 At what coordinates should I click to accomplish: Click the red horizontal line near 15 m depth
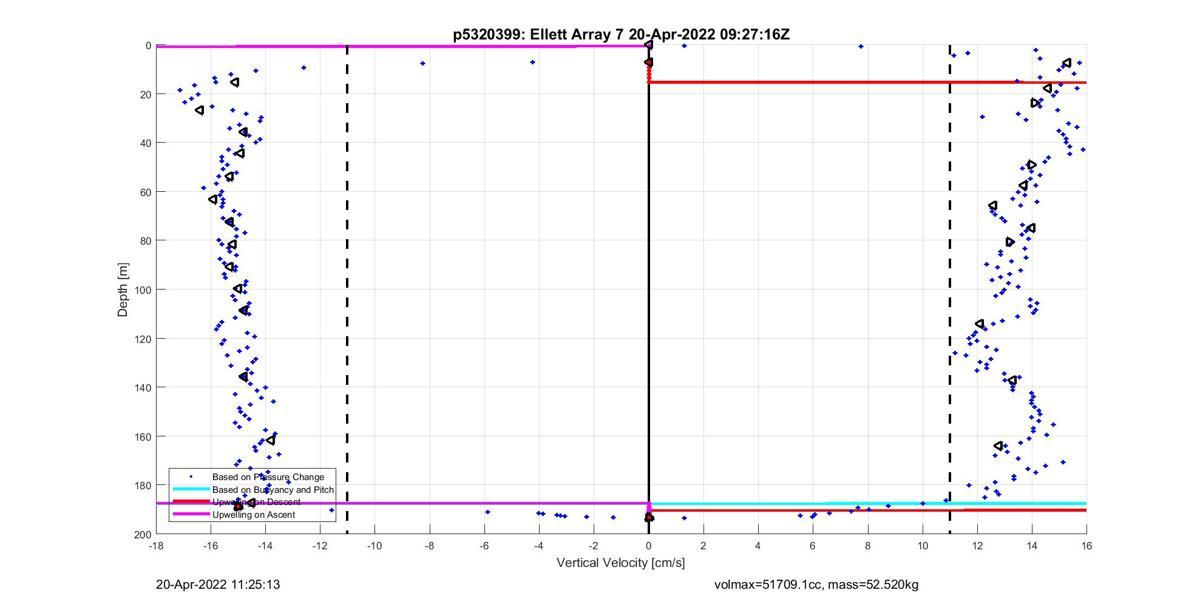(867, 82)
